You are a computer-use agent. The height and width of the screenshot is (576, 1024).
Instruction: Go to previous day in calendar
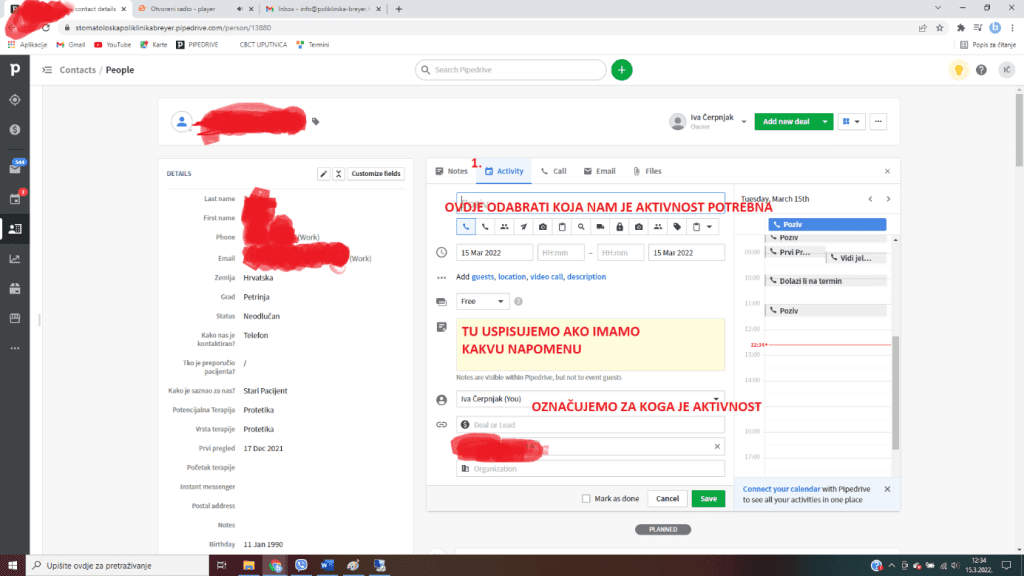tap(871, 199)
